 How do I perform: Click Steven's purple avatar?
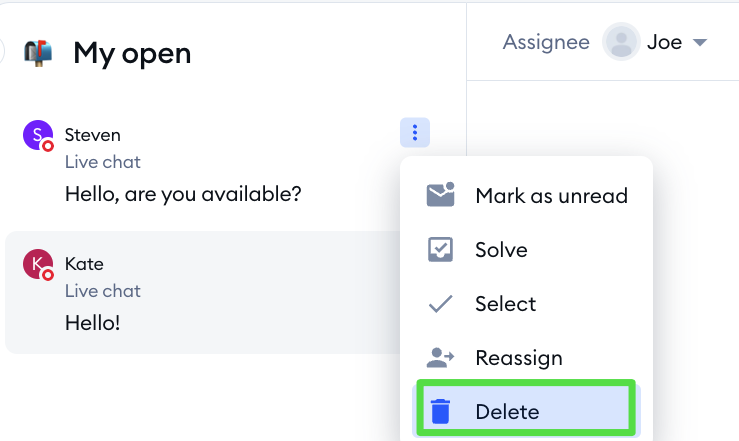tap(38, 135)
